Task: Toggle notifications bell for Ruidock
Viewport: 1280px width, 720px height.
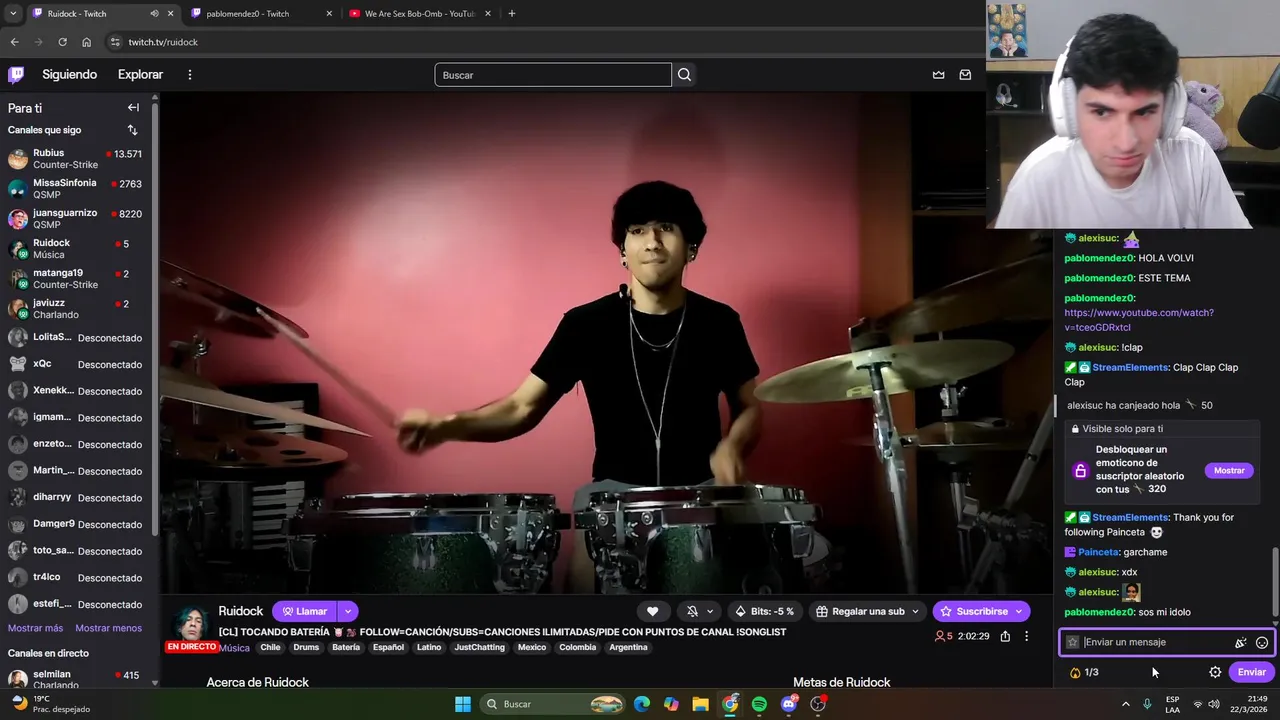Action: (692, 611)
